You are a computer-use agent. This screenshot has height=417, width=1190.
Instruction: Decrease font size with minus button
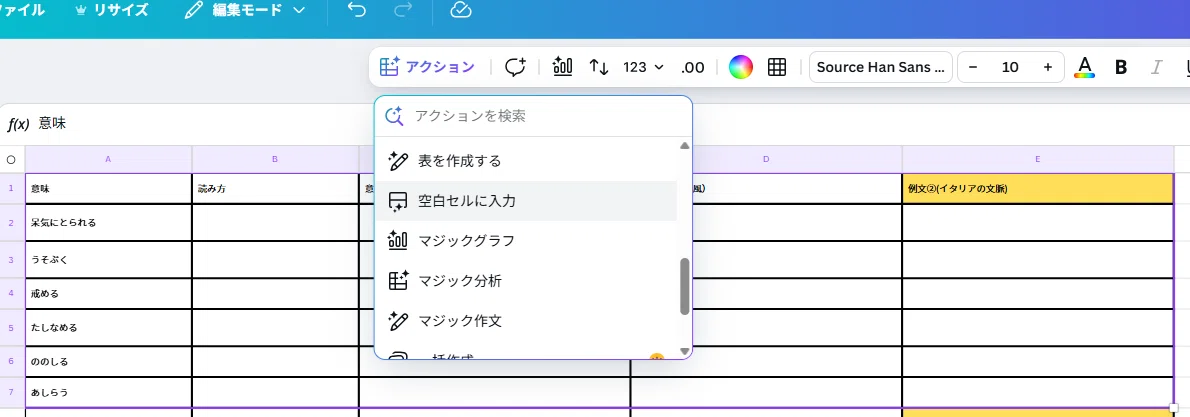pos(973,67)
